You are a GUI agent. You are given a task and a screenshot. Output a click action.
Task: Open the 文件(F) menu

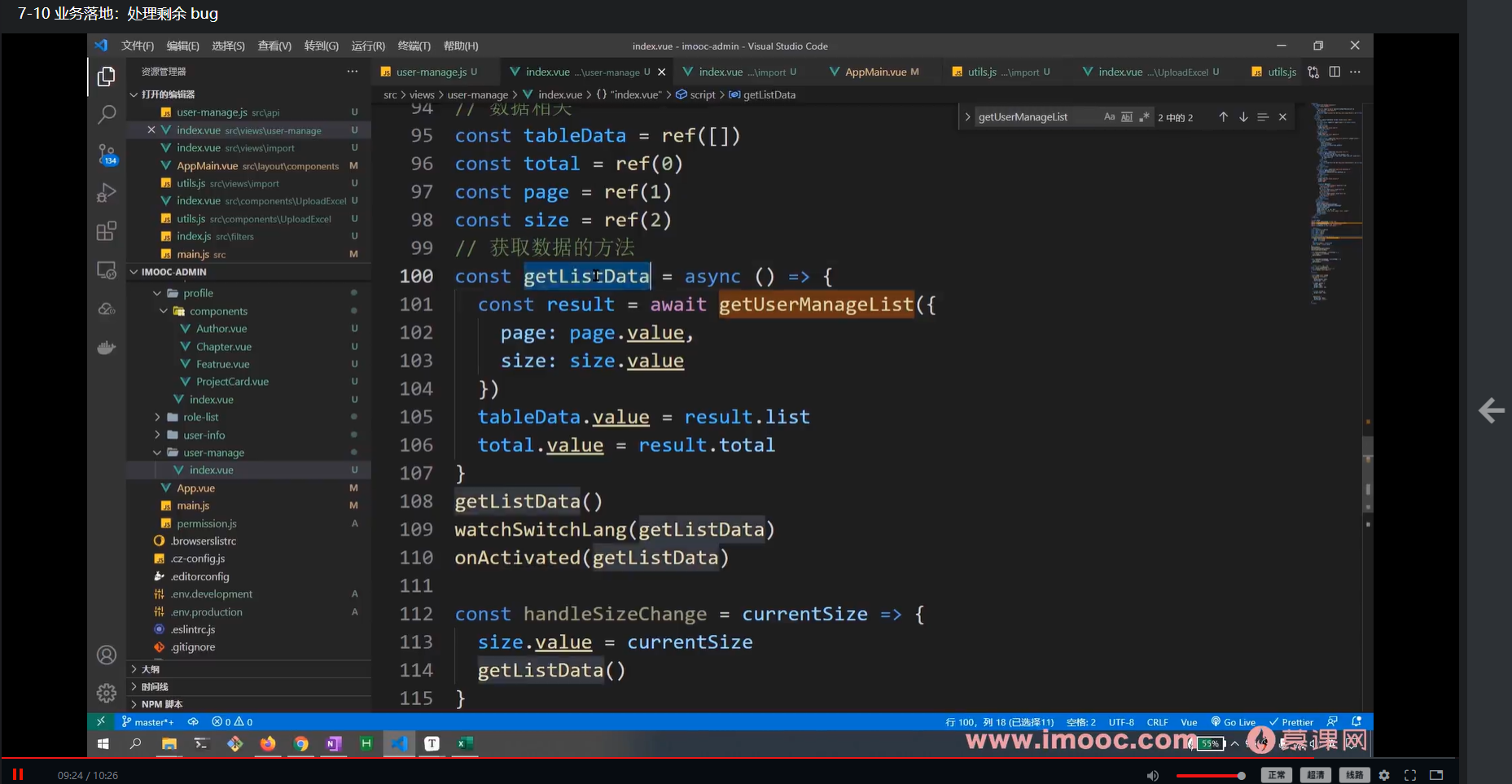[138, 46]
